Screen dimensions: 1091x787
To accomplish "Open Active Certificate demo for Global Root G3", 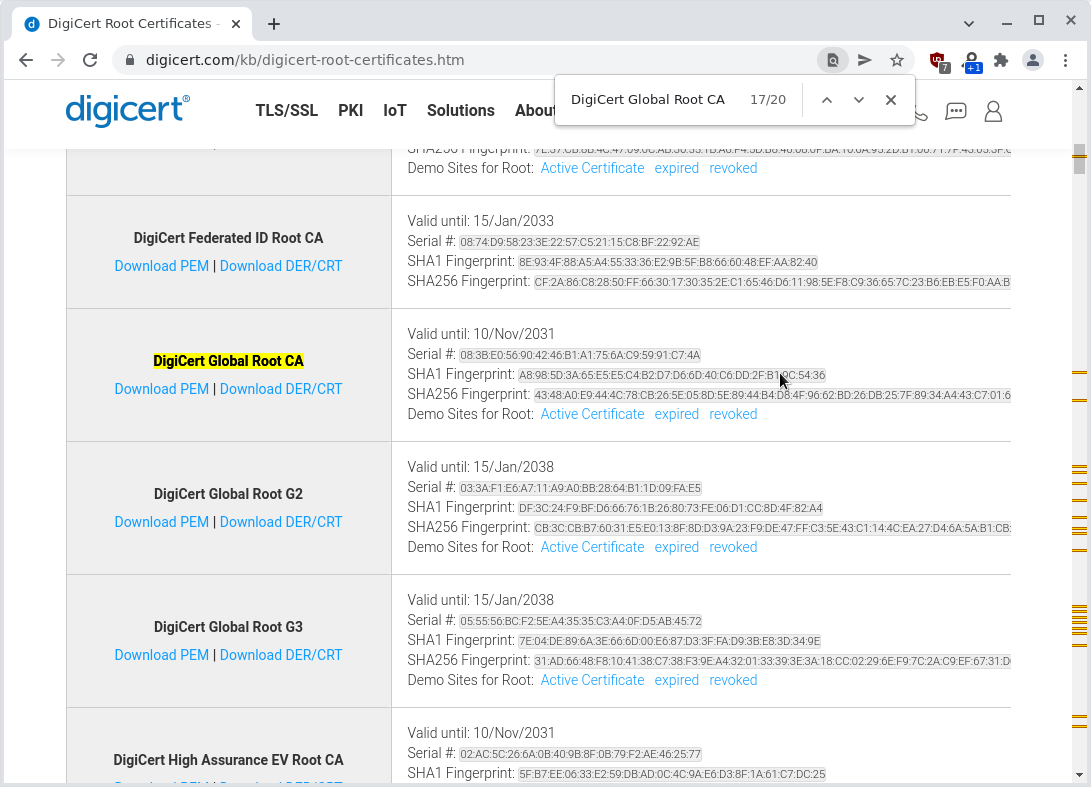I will tap(592, 680).
